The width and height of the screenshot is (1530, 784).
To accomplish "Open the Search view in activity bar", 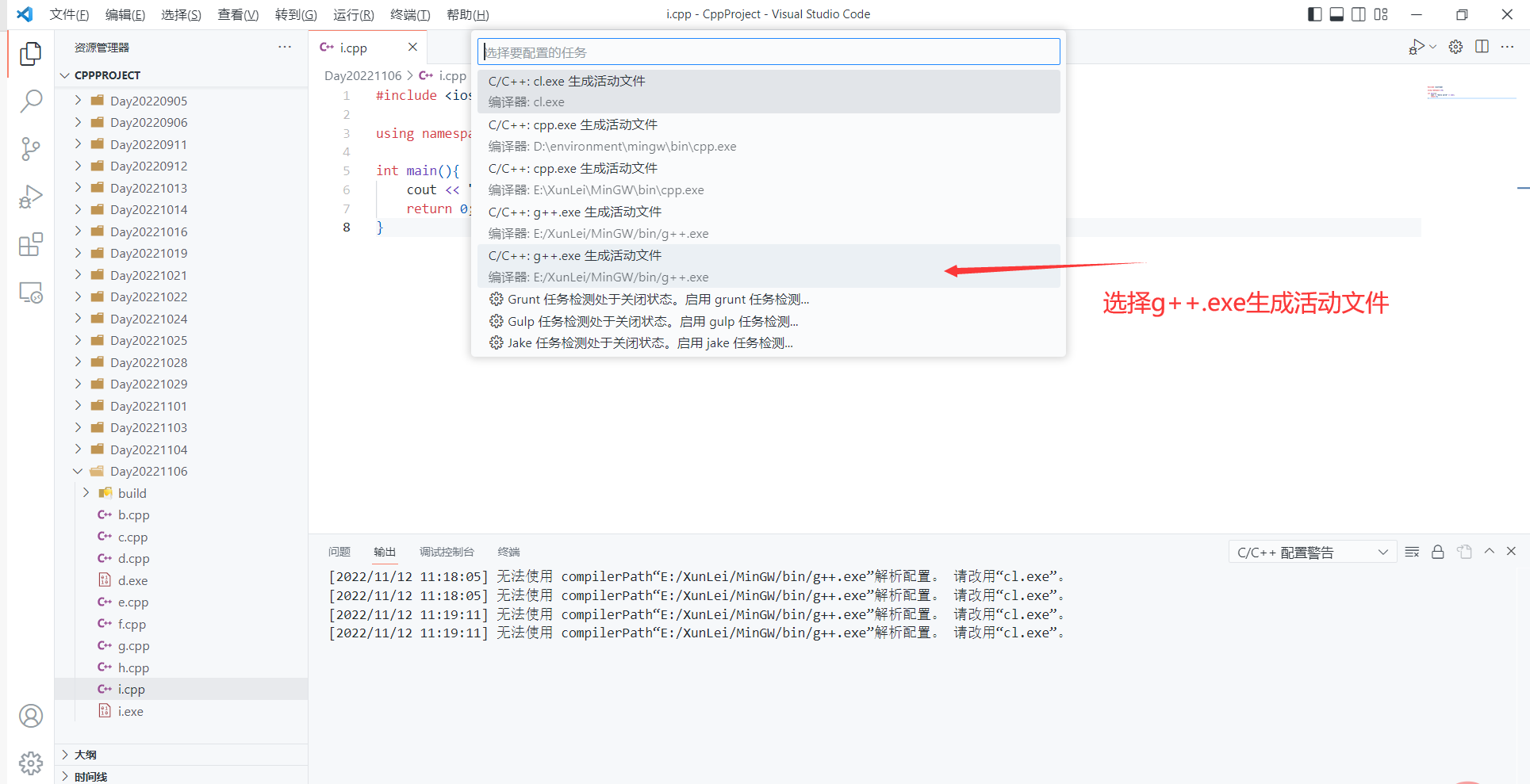I will (x=30, y=101).
